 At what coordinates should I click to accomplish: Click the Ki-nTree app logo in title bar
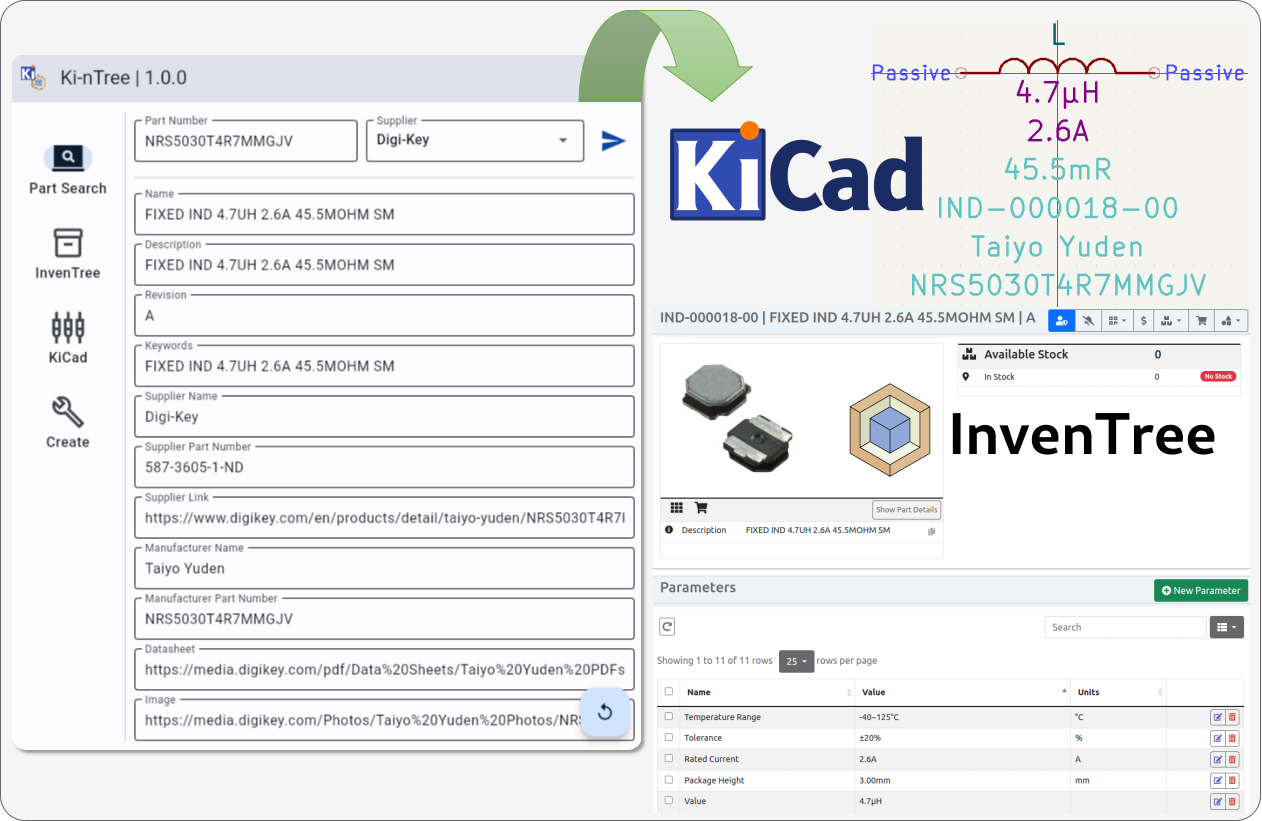coord(33,77)
